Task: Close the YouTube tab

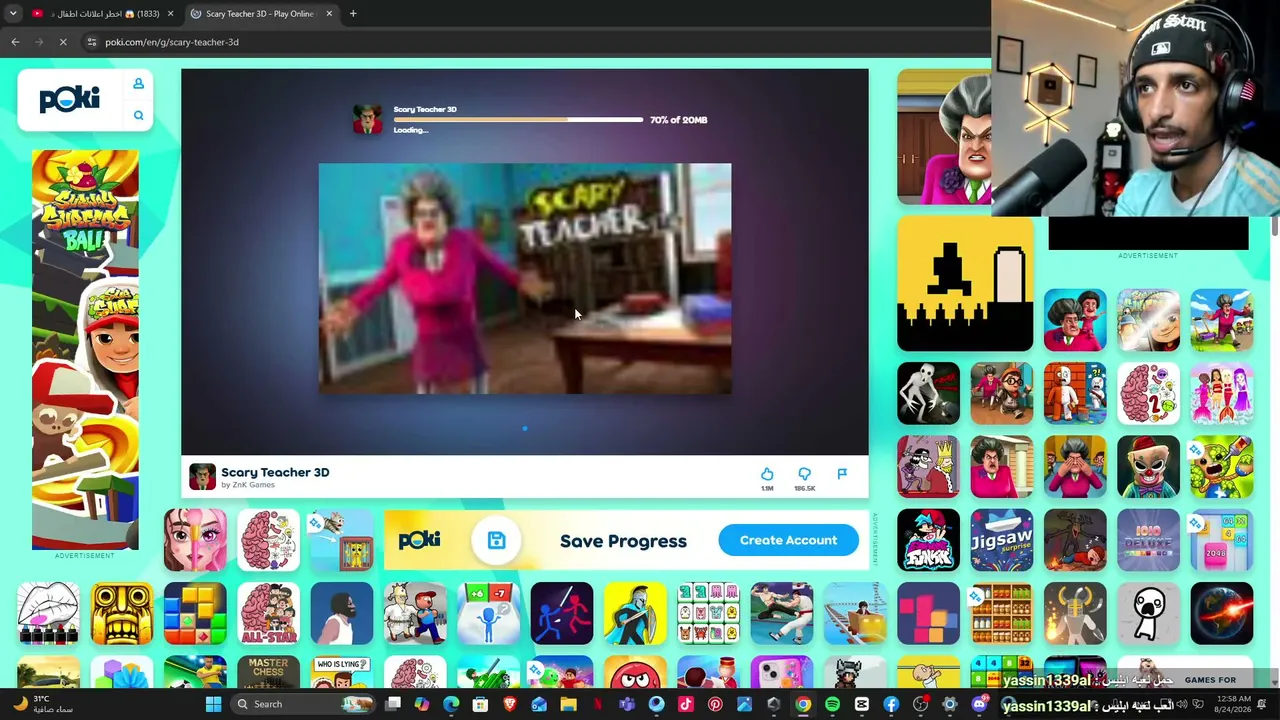Action: click(170, 14)
